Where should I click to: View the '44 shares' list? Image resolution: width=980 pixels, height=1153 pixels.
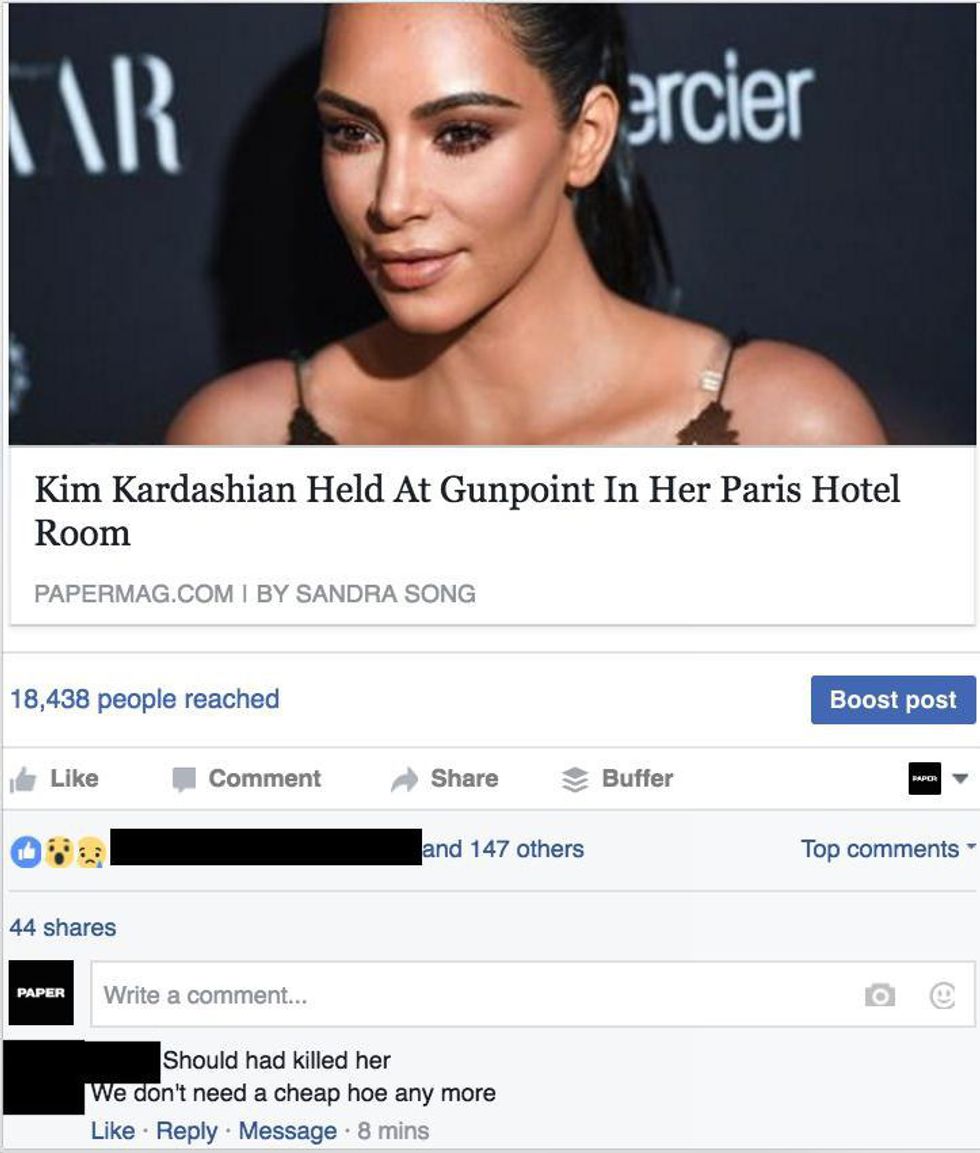63,927
